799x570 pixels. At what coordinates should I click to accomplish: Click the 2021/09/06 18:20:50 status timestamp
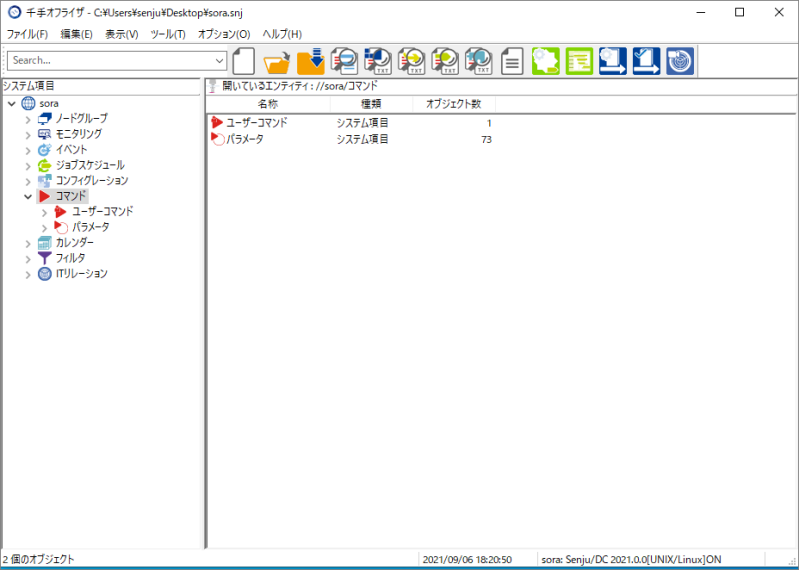tap(467, 559)
